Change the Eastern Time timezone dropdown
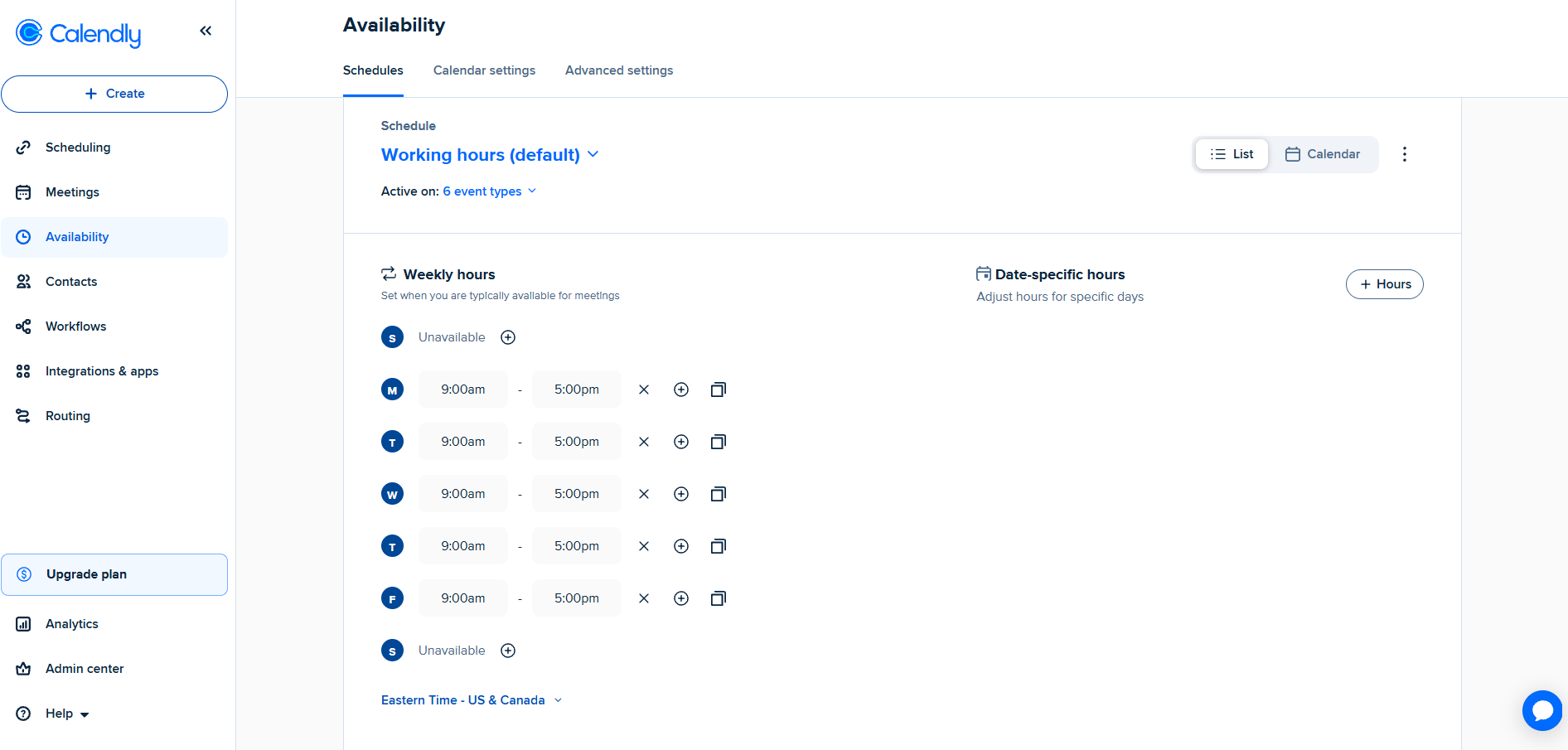 472,700
